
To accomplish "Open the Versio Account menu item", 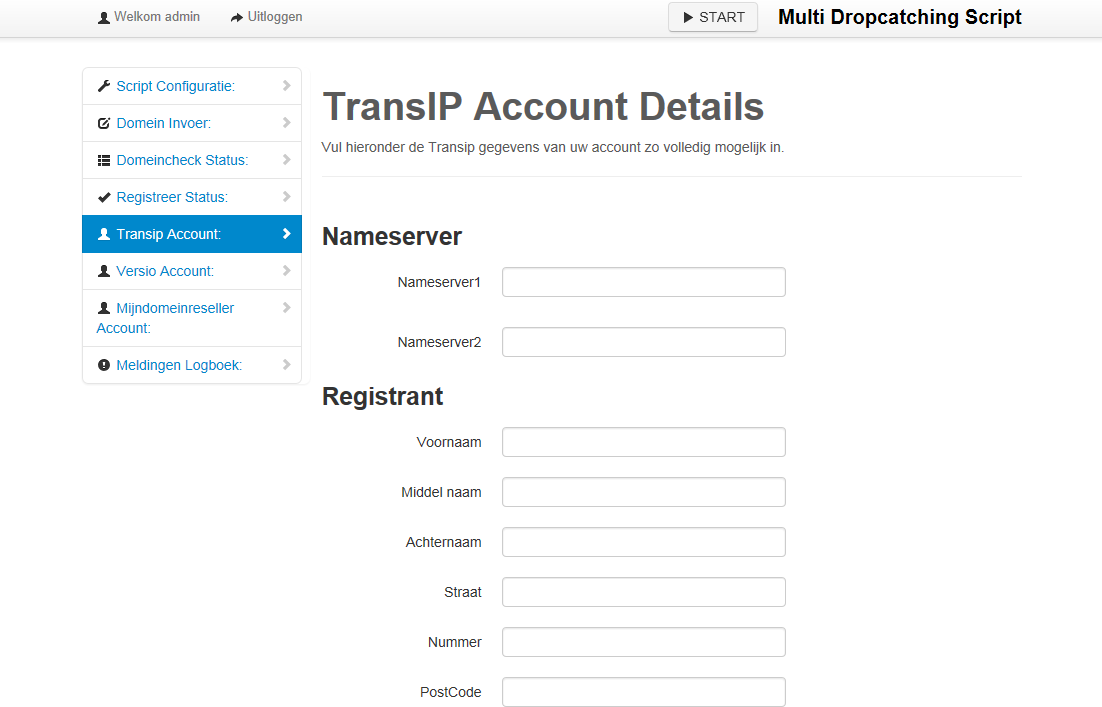I will coord(165,271).
